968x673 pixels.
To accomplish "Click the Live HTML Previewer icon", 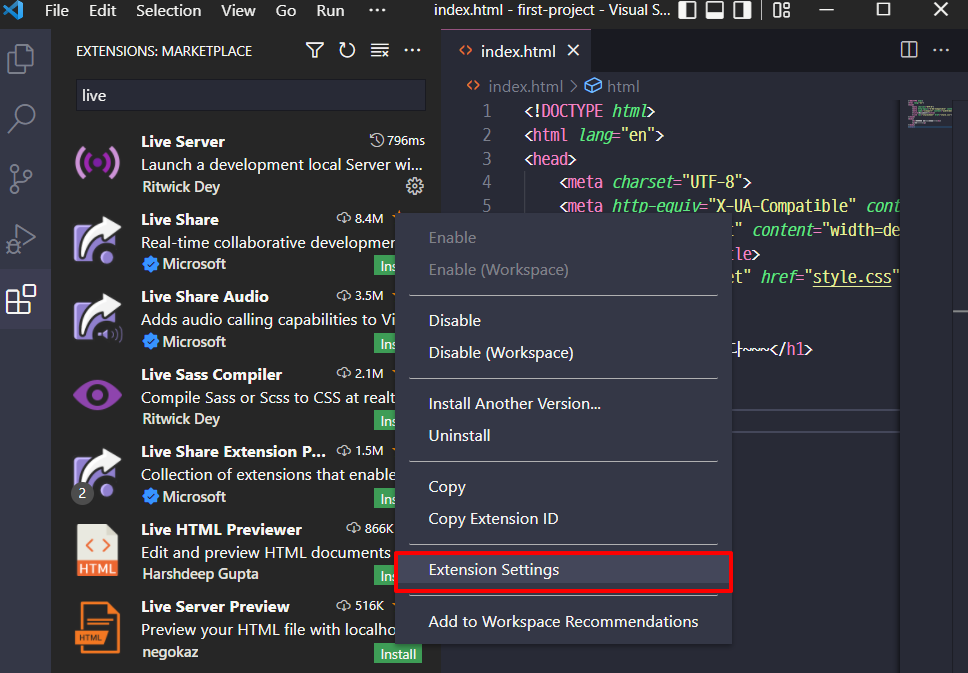I will (x=97, y=550).
